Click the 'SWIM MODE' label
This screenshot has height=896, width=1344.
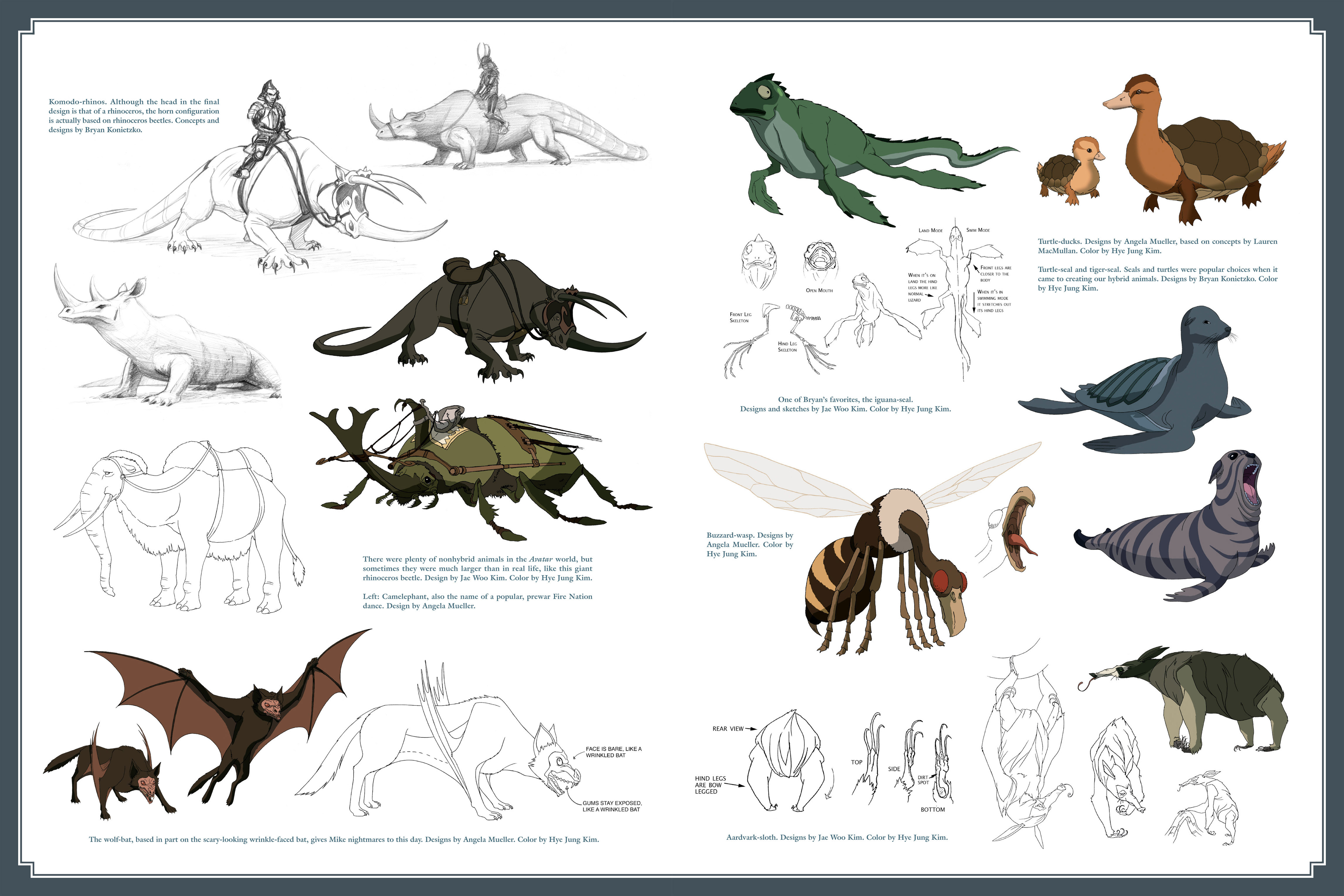click(x=978, y=230)
